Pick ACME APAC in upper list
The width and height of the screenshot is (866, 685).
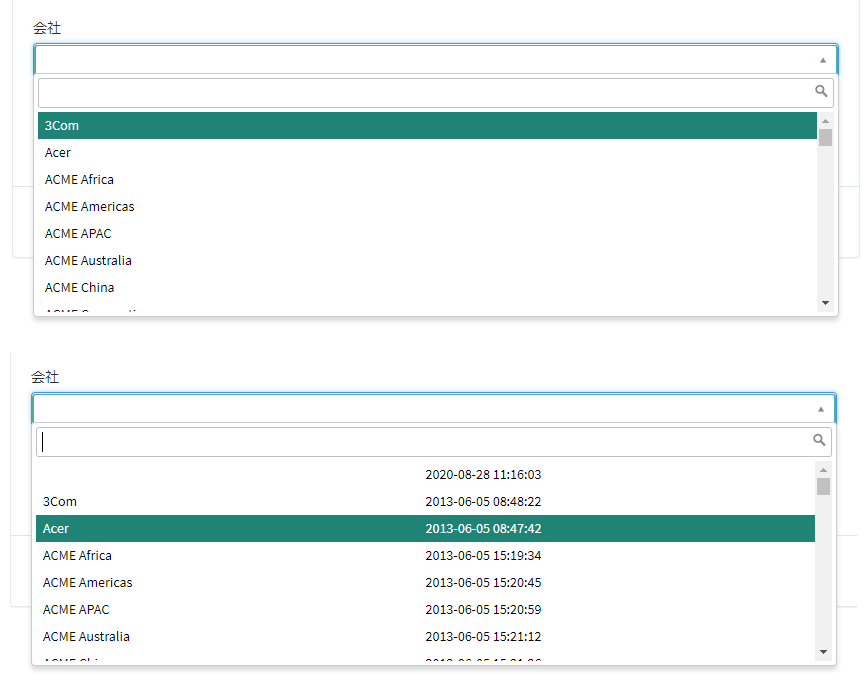pos(427,234)
